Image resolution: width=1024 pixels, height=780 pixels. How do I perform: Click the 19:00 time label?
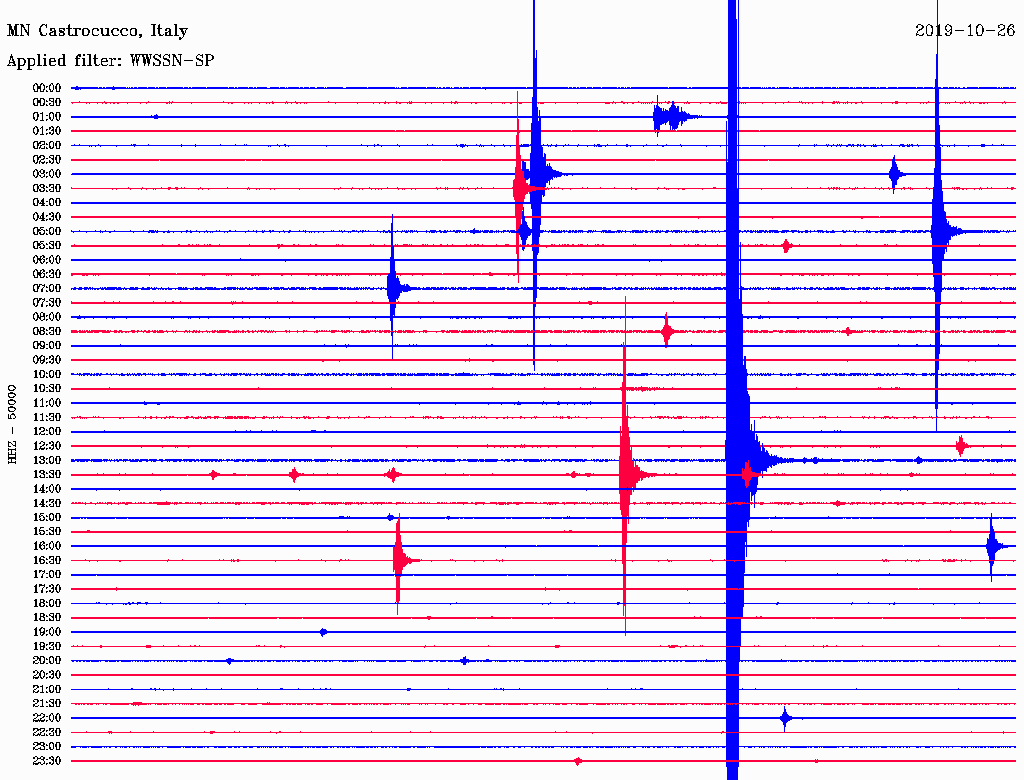tap(47, 632)
